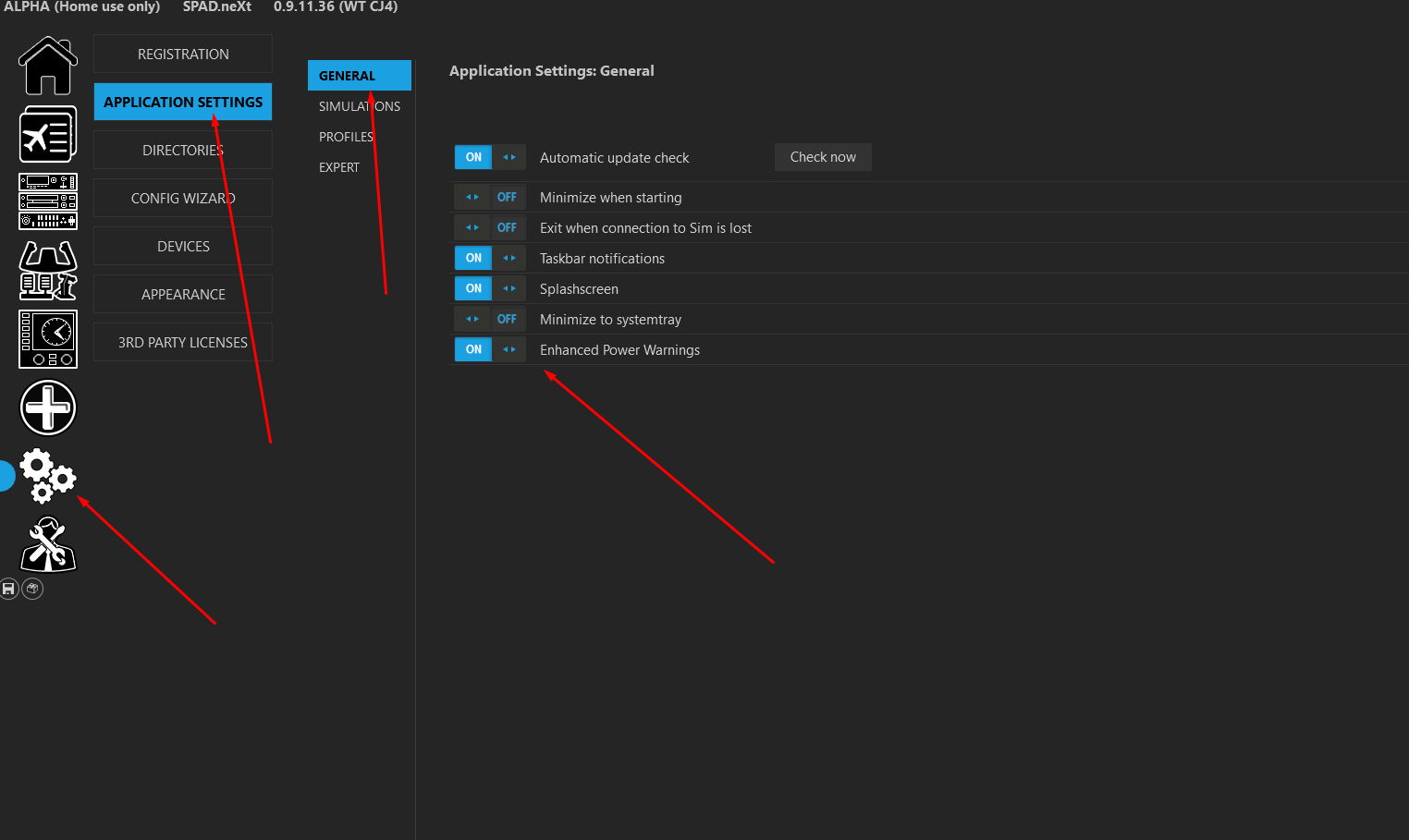
Task: Open the radio panel stack icon
Action: pyautogui.click(x=48, y=201)
